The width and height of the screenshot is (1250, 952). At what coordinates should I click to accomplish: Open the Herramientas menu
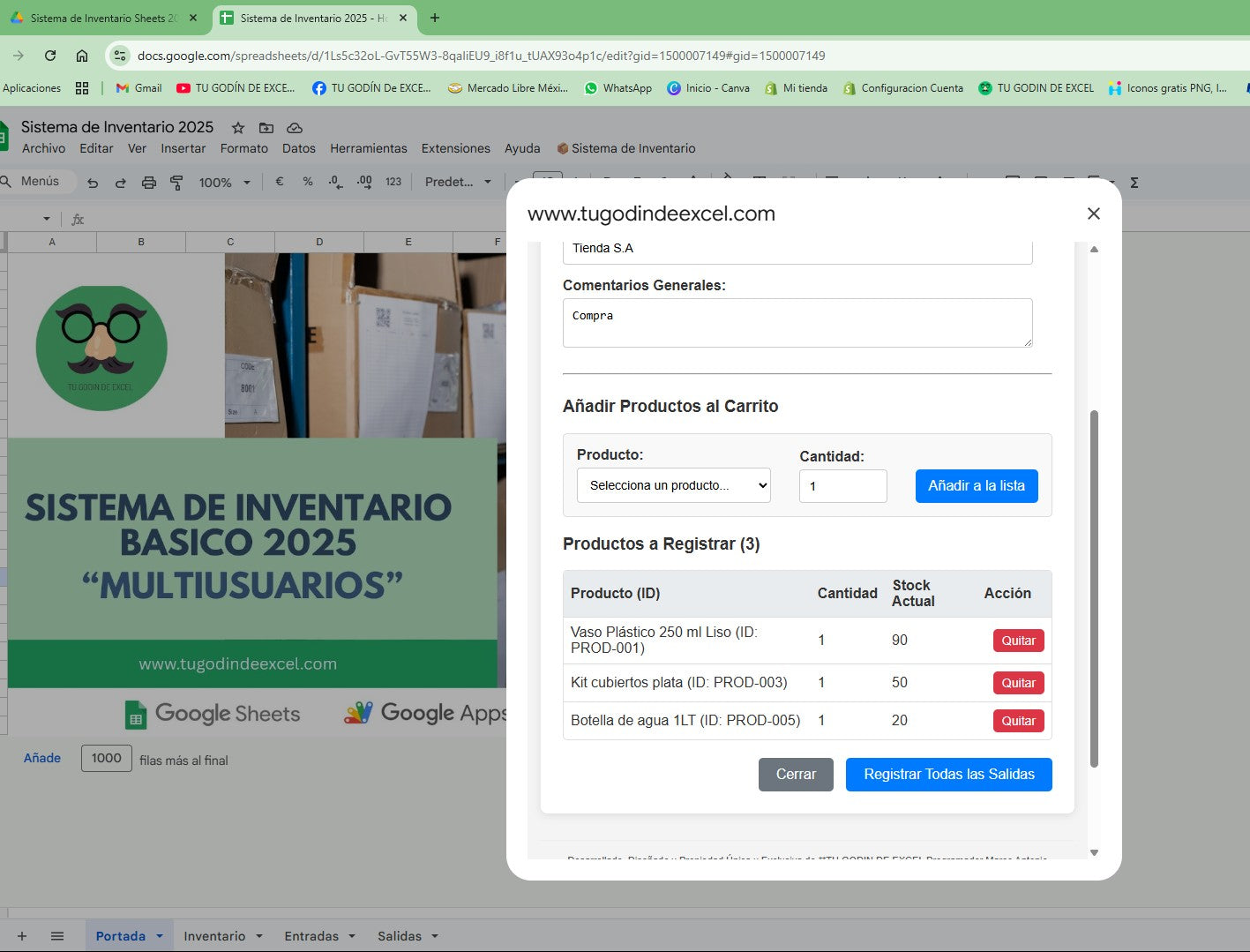369,148
